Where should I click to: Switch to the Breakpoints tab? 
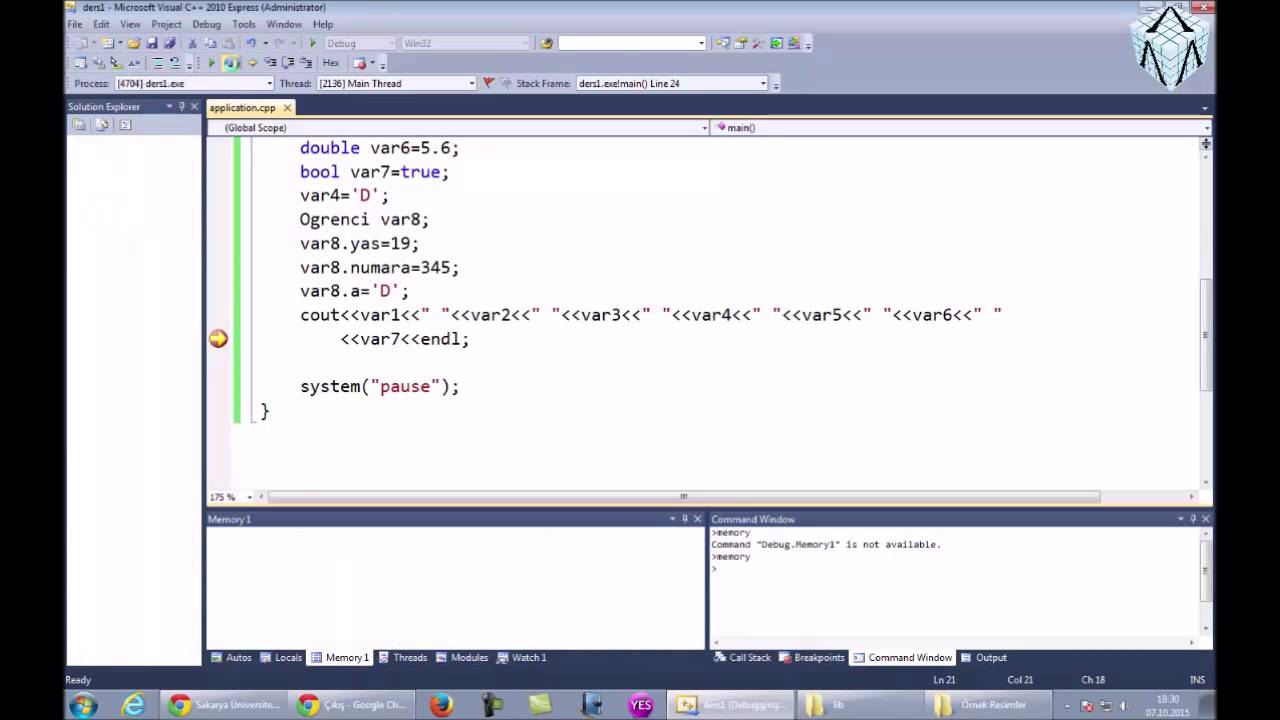pyautogui.click(x=812, y=658)
